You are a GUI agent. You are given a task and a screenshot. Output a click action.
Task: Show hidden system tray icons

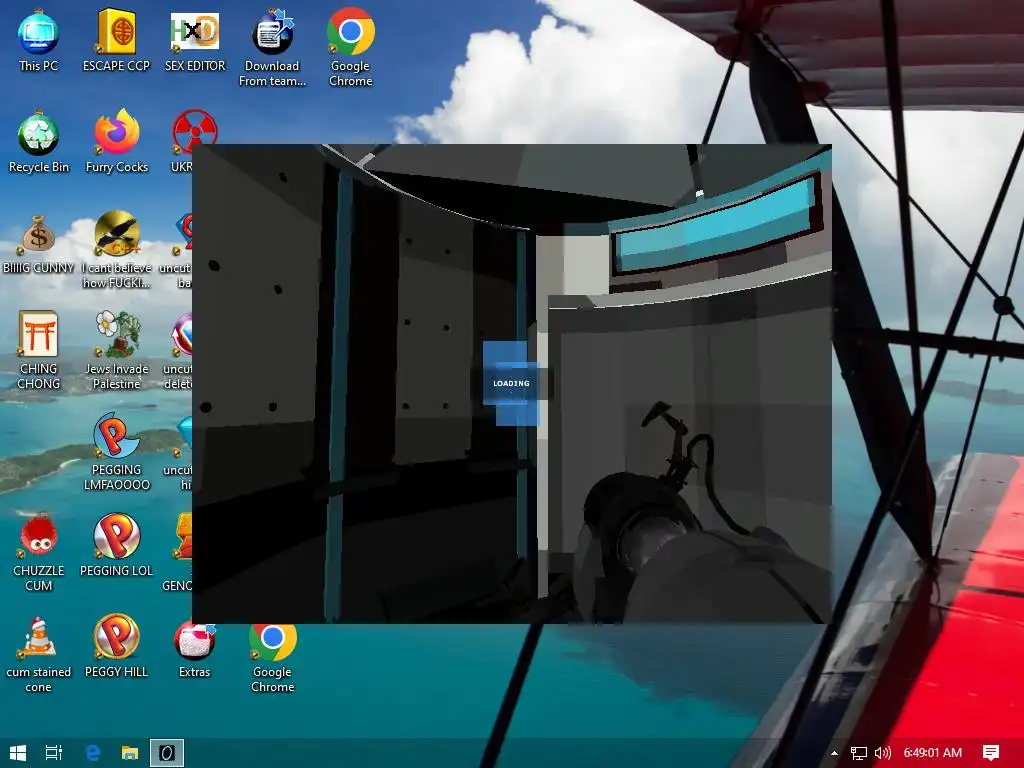(834, 753)
